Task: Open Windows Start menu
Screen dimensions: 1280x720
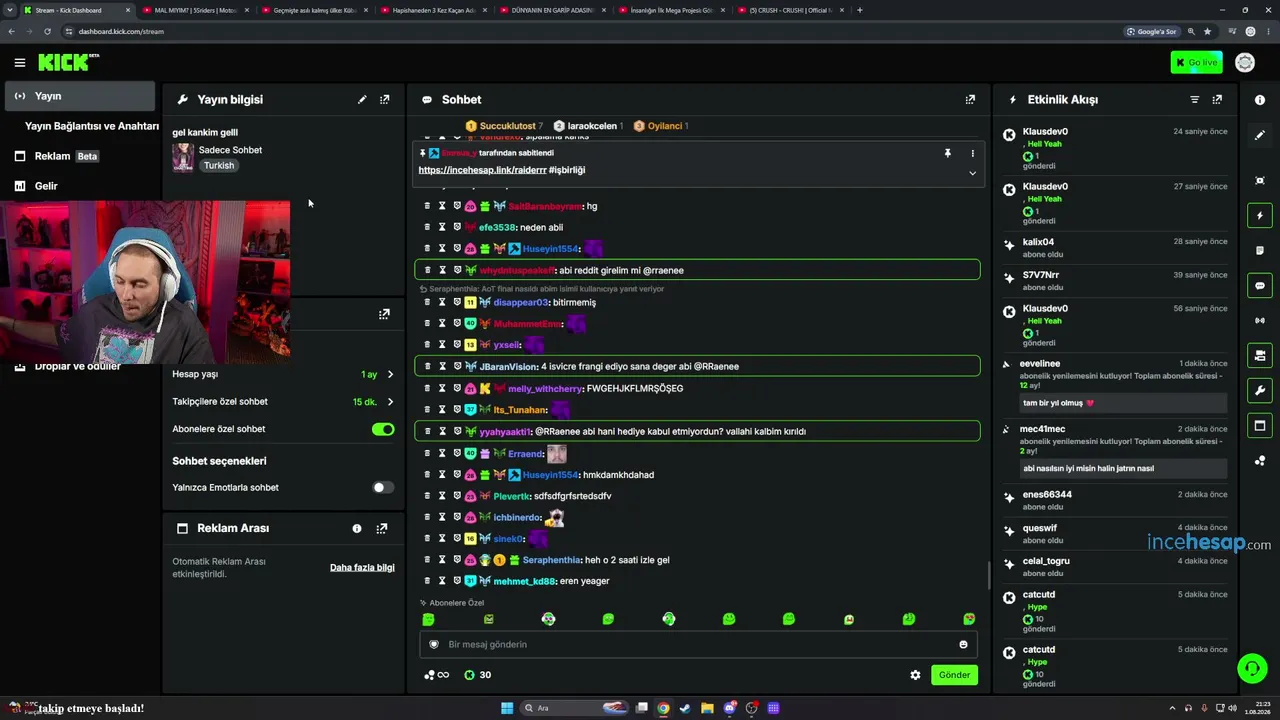Action: click(x=507, y=708)
